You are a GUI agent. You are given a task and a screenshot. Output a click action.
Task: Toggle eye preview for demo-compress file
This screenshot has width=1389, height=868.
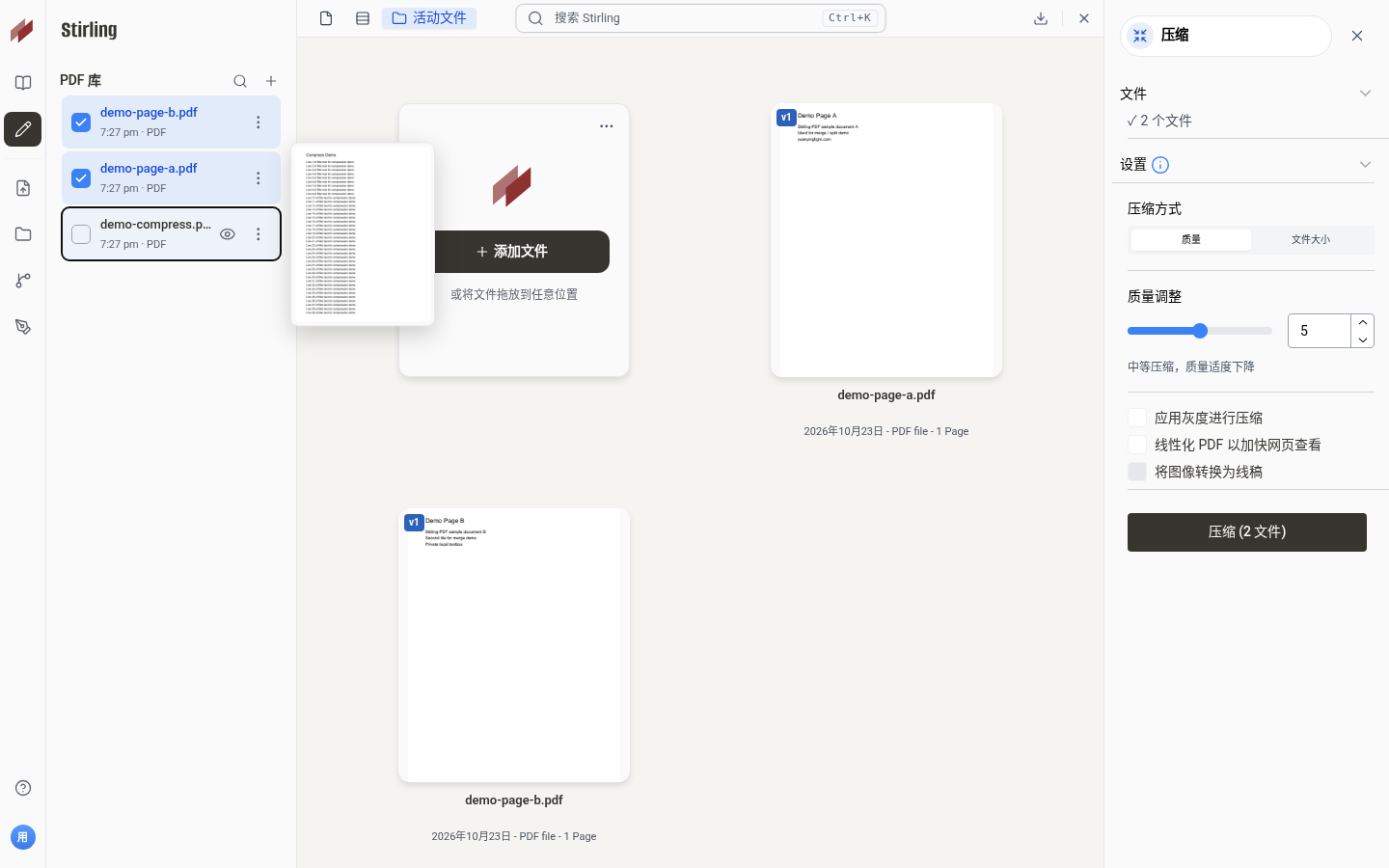tap(228, 234)
